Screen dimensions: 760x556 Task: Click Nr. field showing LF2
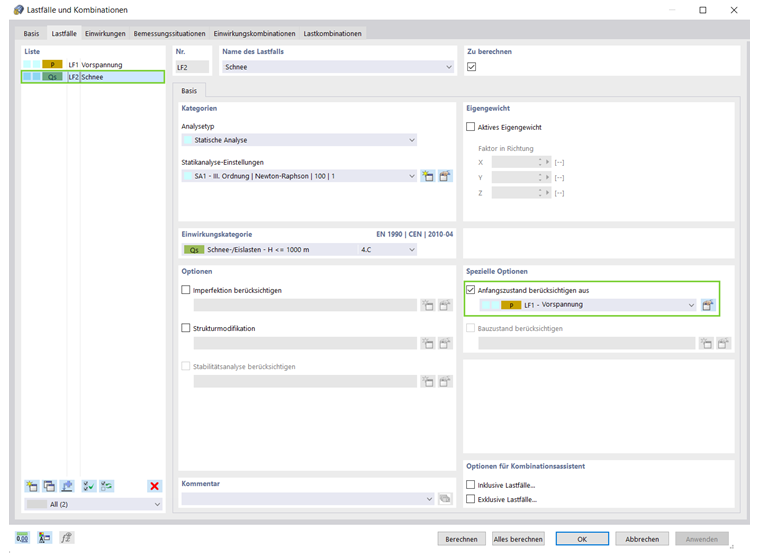click(x=192, y=67)
